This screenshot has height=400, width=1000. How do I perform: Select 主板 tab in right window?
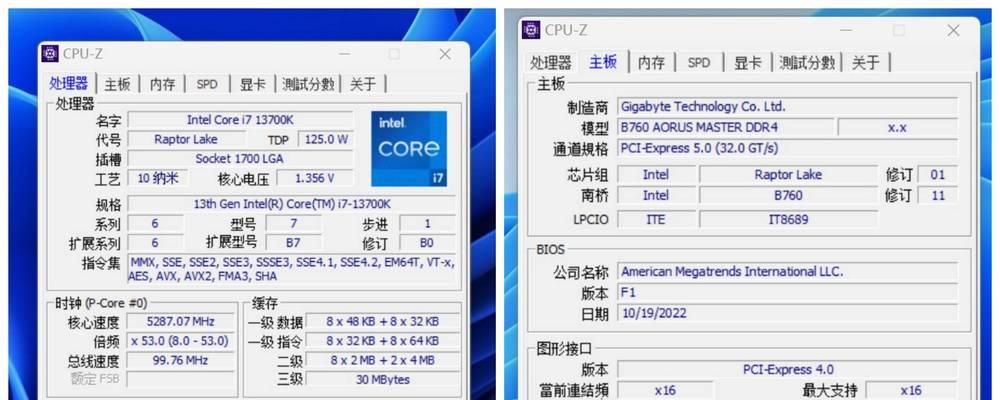[603, 62]
